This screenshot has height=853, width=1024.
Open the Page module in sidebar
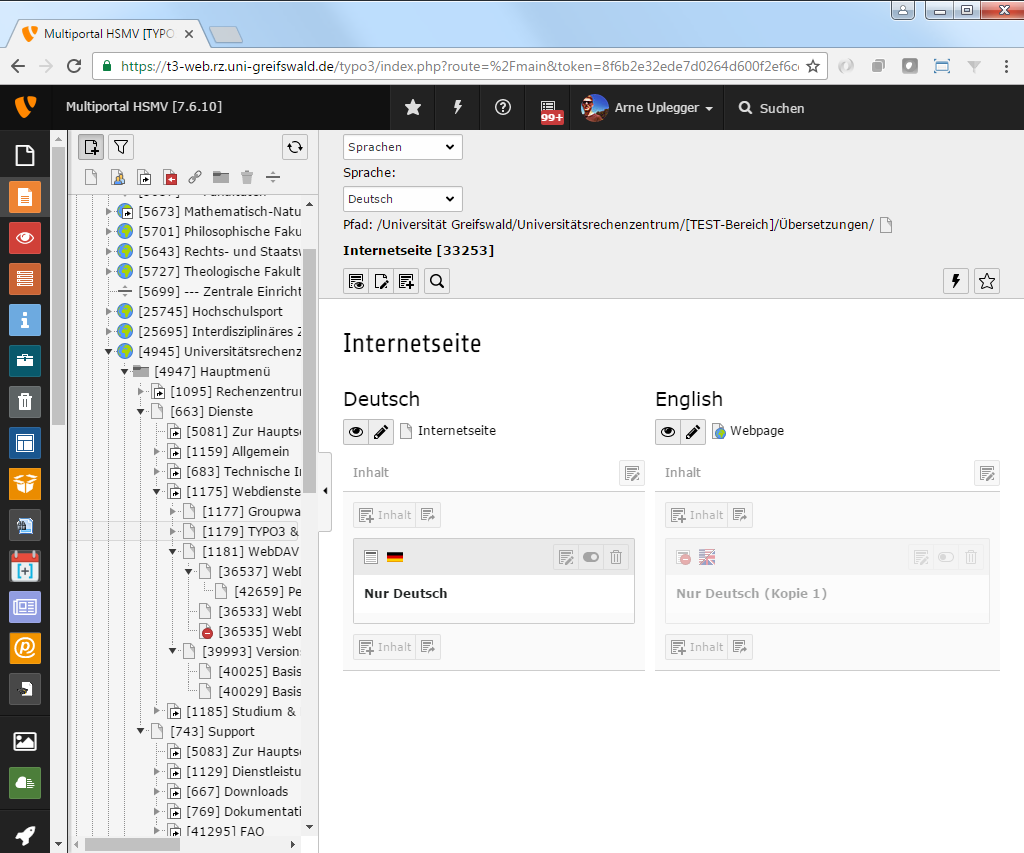pyautogui.click(x=25, y=197)
